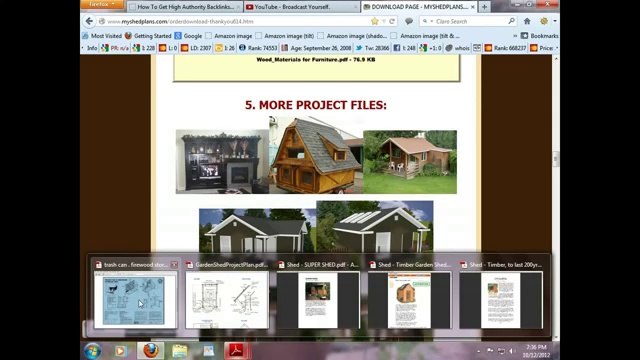Viewport: 640px width, 360px height.
Task: Go back with the browser back arrow
Action: (x=89, y=21)
